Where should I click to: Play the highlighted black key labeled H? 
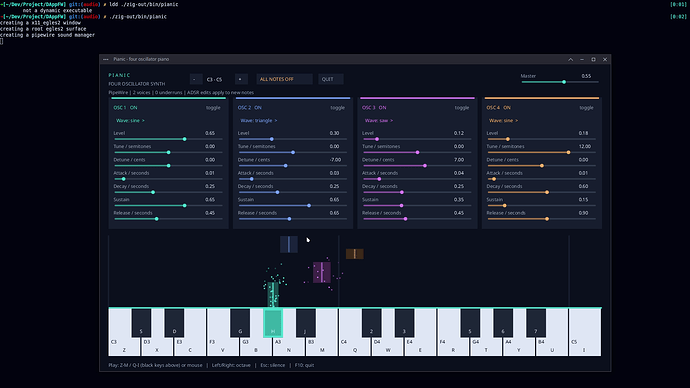[273, 323]
